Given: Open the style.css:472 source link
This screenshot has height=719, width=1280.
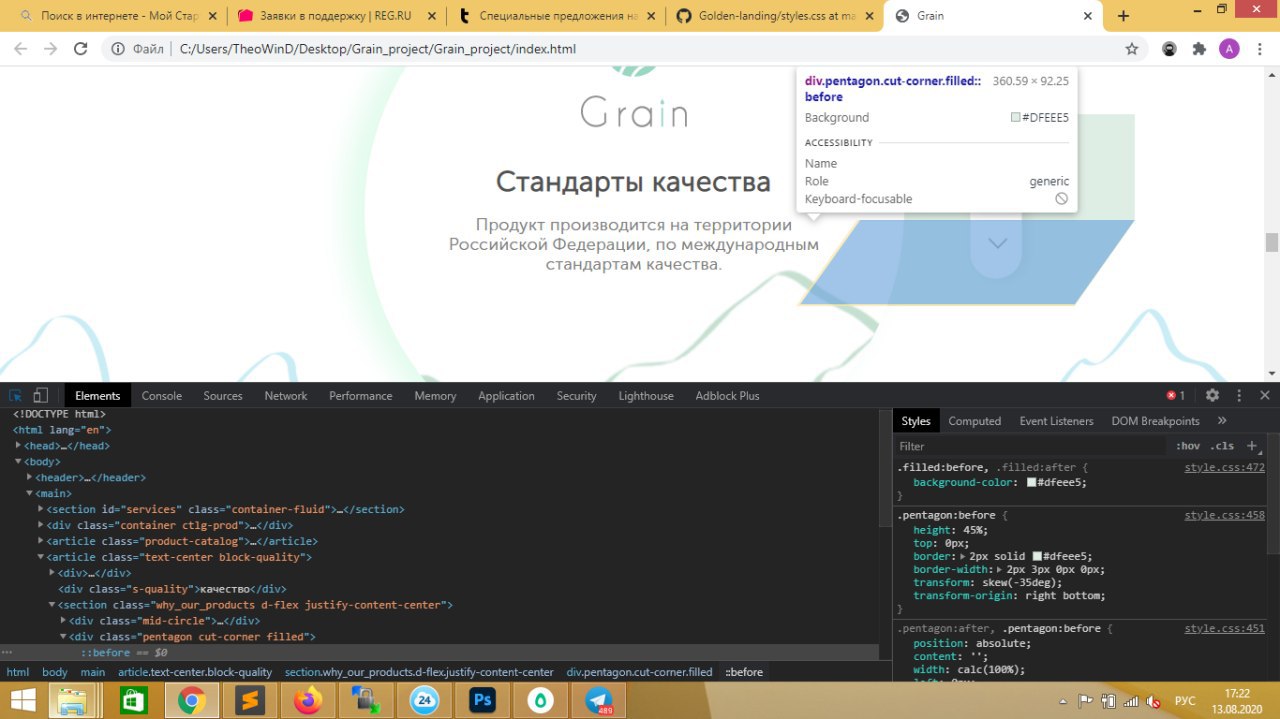Looking at the screenshot, I should pos(1224,467).
